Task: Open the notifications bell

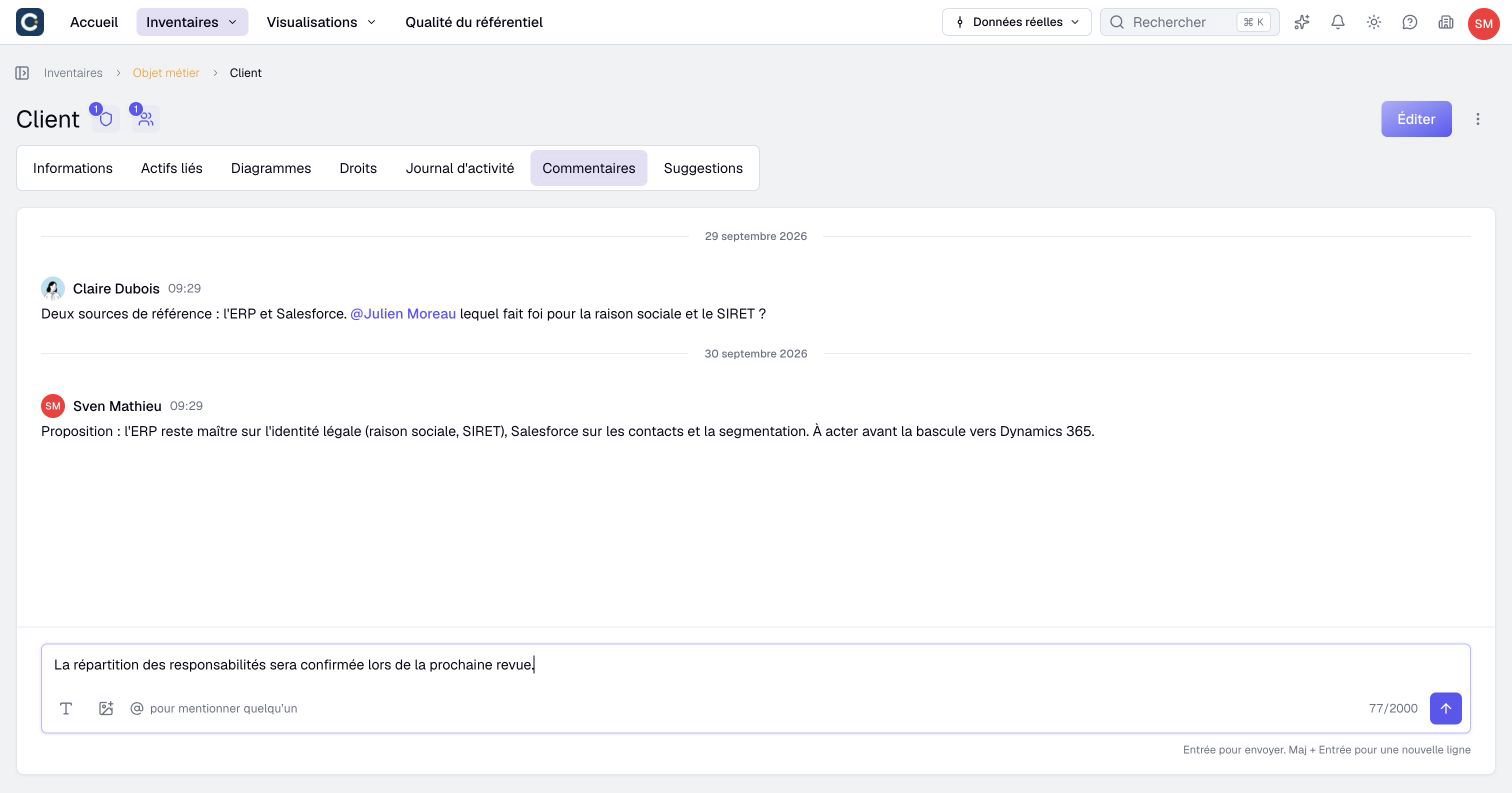Action: click(1338, 22)
